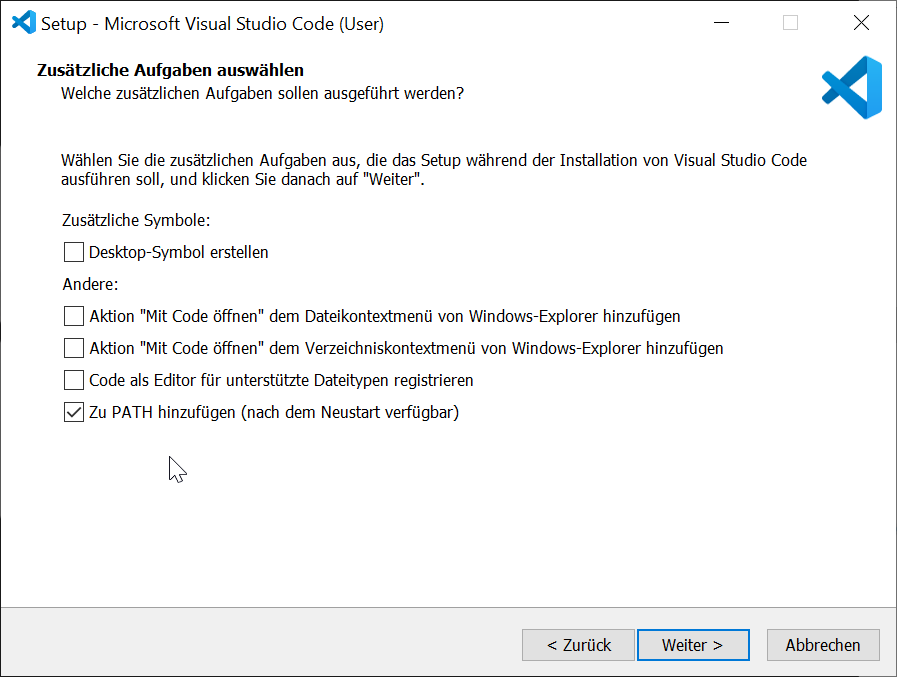Click the "Zusätzliche Symbole:" group label
Screen dimensions: 897x677
[136, 220]
